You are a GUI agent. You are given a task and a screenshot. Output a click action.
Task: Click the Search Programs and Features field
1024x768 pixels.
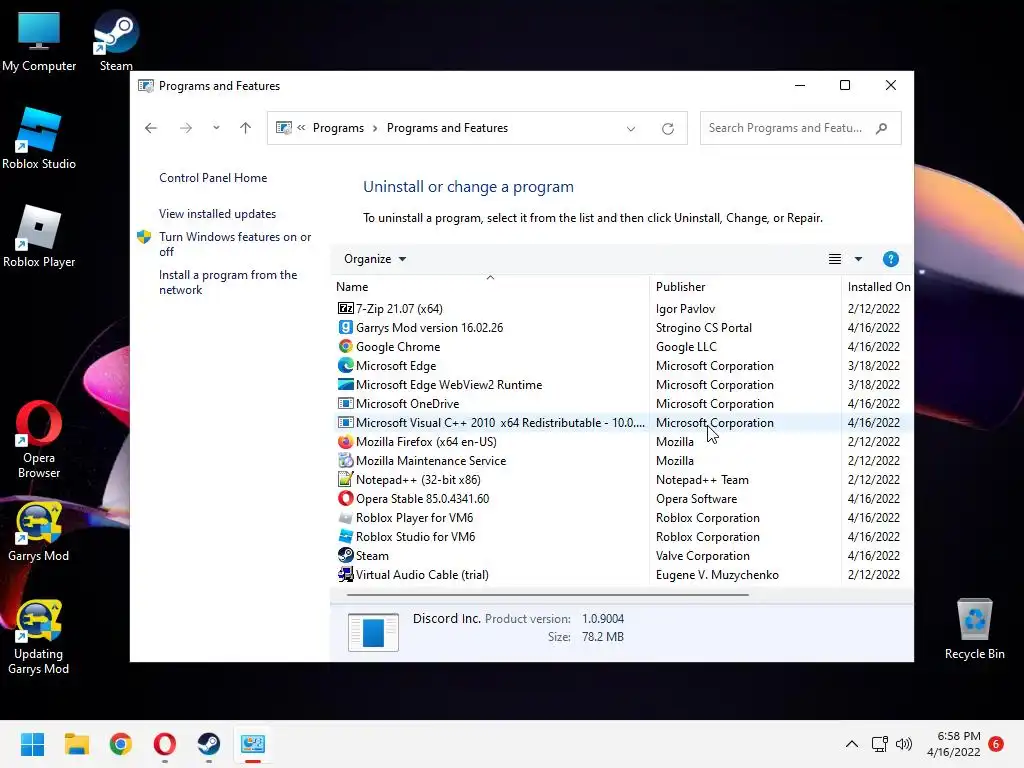800,128
